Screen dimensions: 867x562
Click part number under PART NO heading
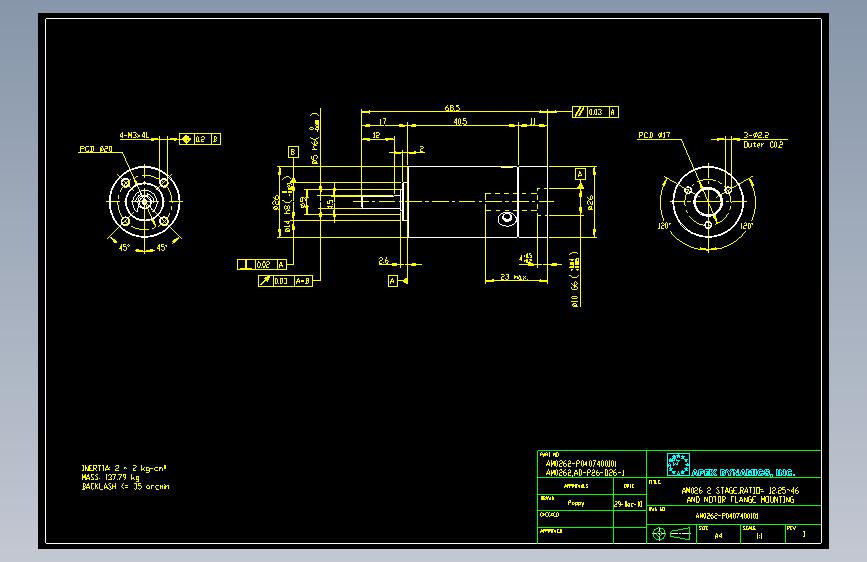[x=581, y=464]
